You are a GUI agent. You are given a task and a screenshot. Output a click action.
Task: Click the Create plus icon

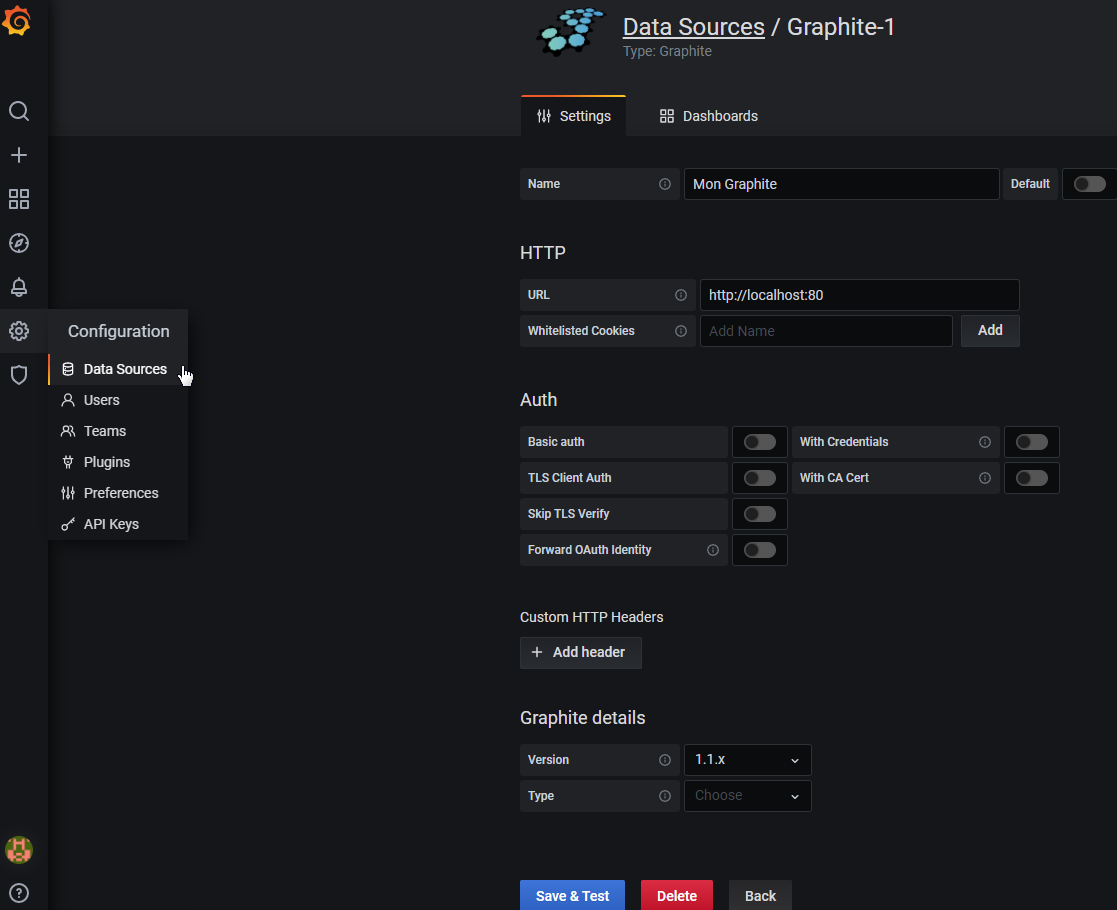pos(19,155)
